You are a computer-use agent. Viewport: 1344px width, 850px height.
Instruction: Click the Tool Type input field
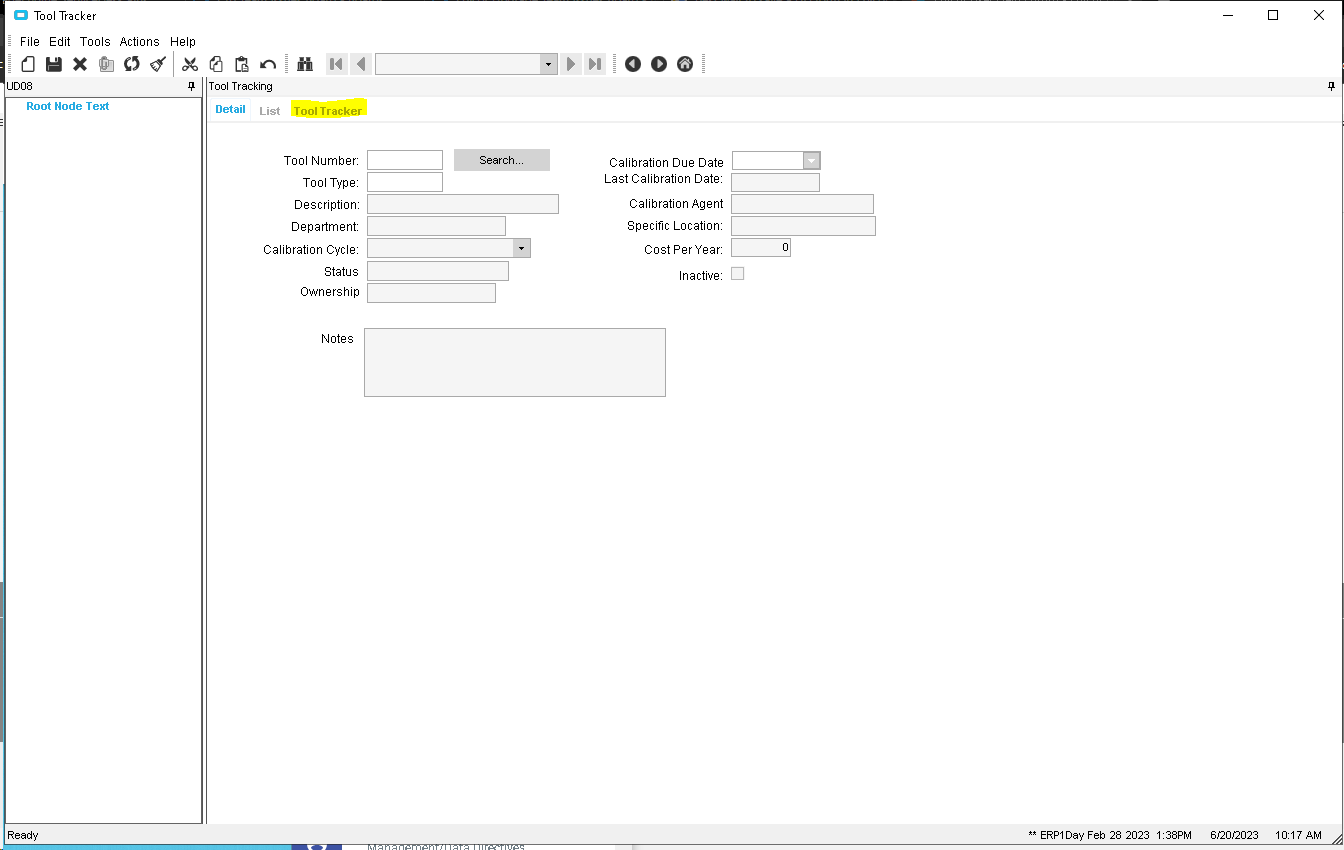tap(405, 182)
